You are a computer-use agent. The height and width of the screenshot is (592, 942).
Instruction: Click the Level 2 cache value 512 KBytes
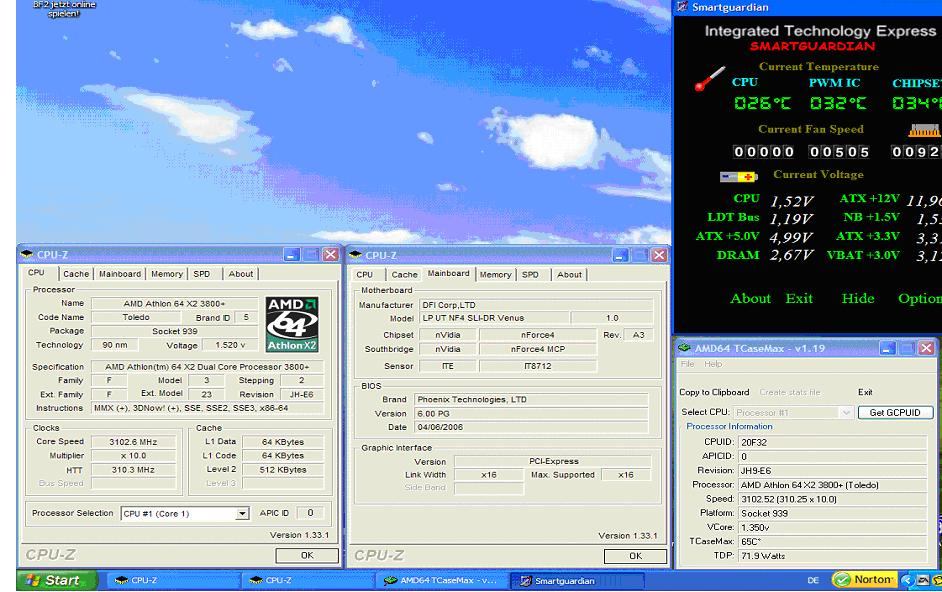coord(283,470)
